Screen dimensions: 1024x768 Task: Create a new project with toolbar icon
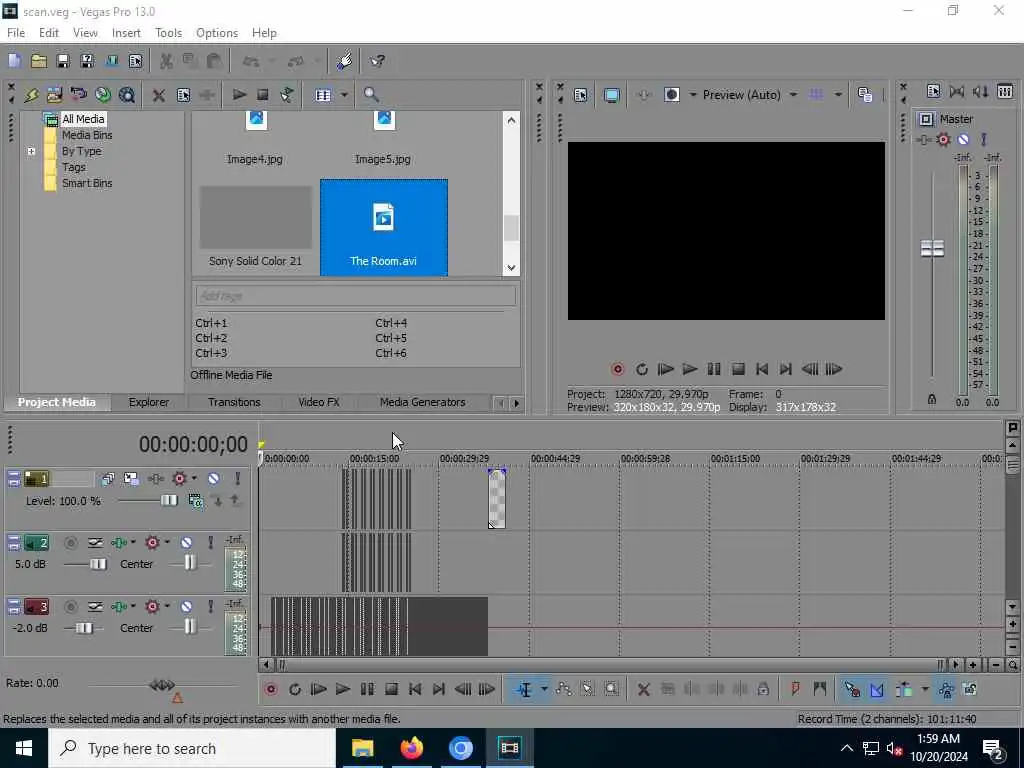pyautogui.click(x=14, y=61)
